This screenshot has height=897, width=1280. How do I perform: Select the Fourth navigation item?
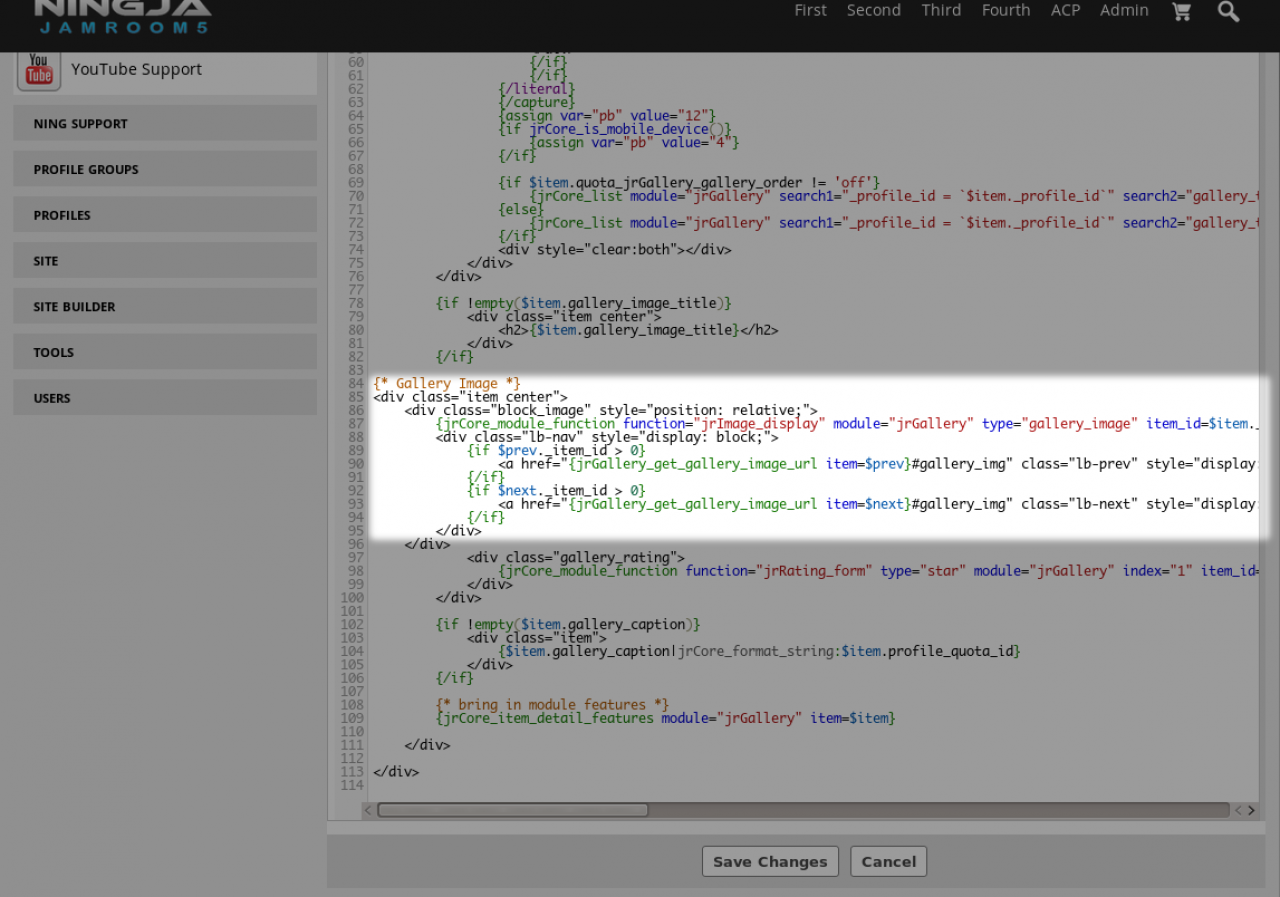pos(1005,10)
